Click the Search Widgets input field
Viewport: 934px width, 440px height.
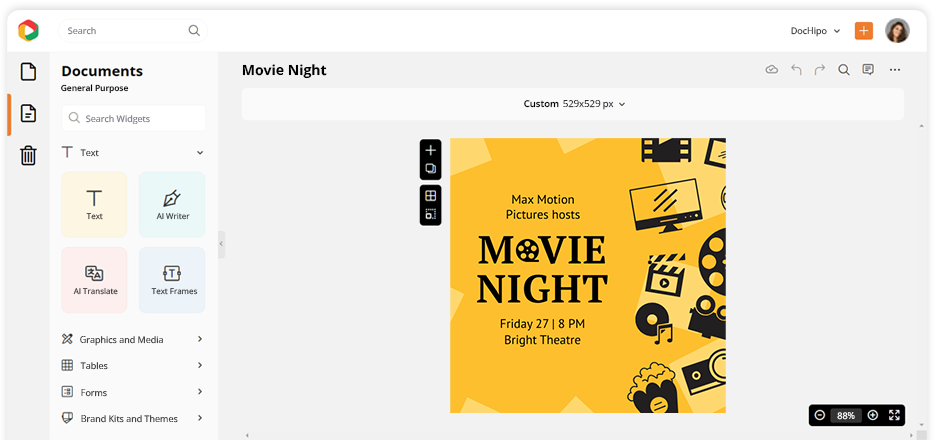(133, 118)
